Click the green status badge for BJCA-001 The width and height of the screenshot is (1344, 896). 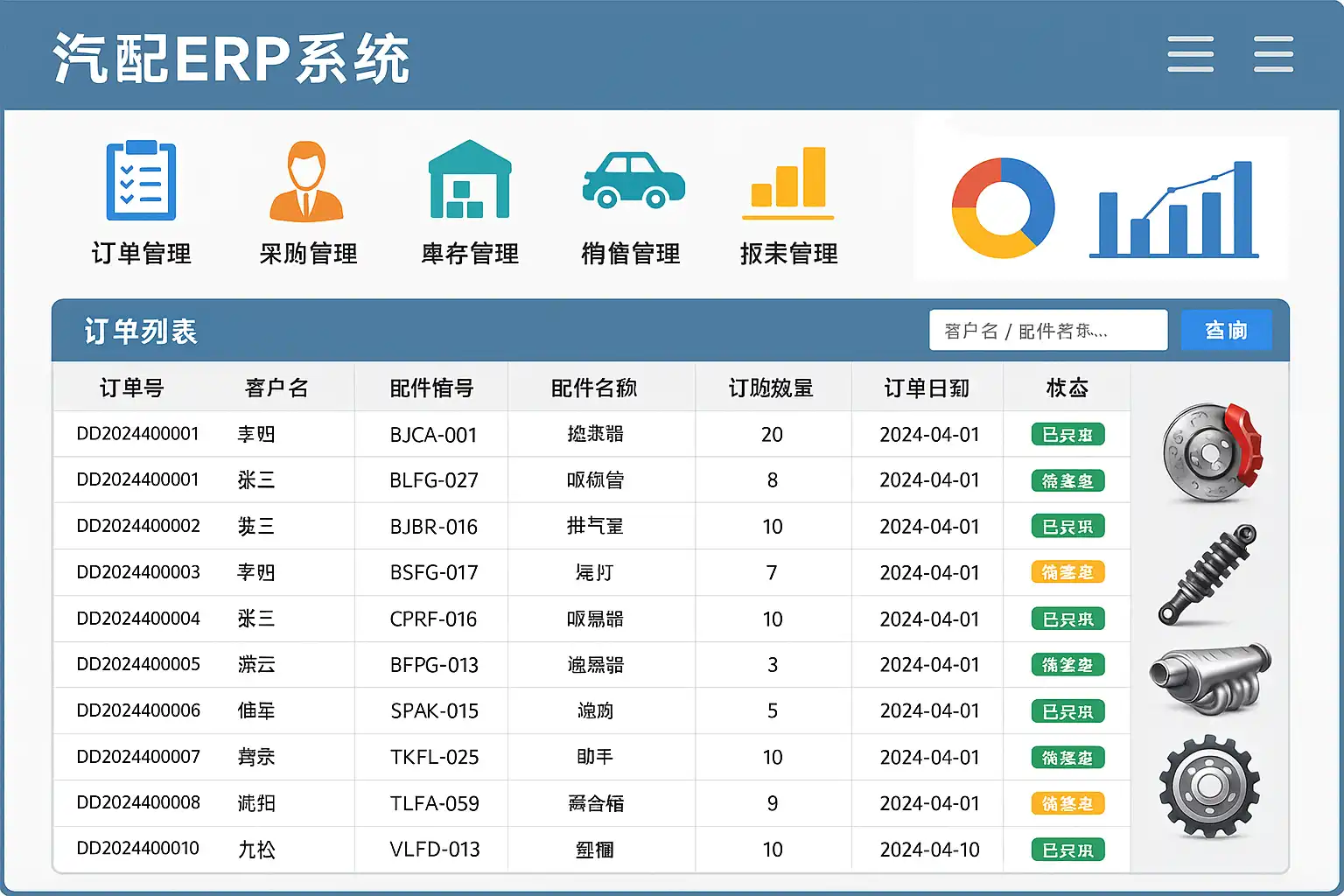point(1067,435)
